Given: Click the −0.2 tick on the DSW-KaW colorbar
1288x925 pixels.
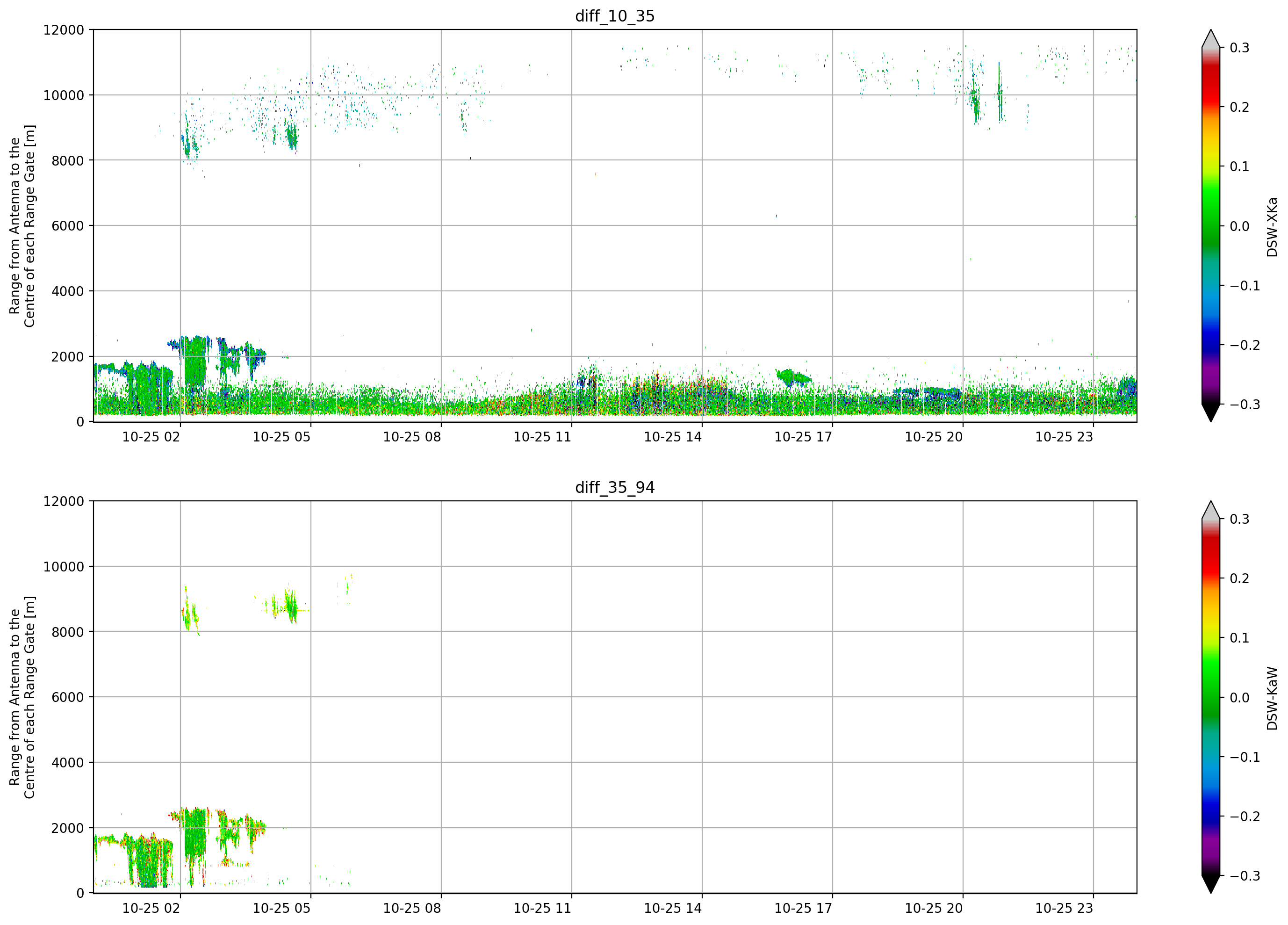Looking at the screenshot, I should click(1245, 817).
